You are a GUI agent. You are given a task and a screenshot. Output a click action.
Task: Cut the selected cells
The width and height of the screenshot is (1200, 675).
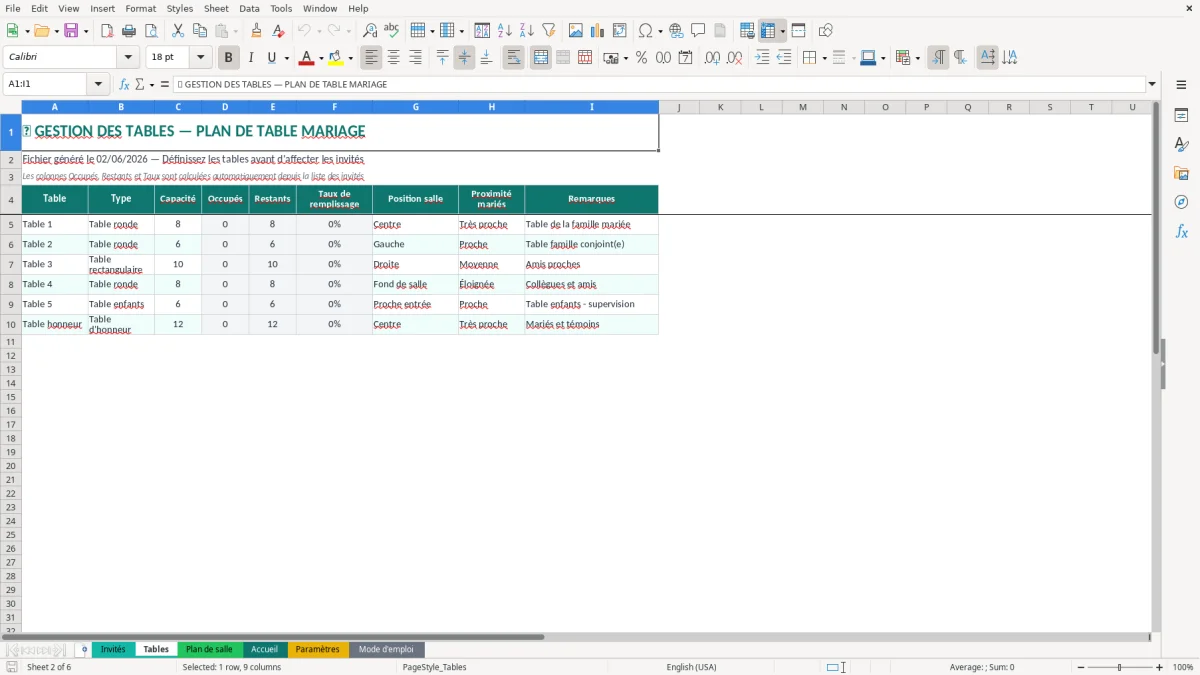click(x=177, y=31)
